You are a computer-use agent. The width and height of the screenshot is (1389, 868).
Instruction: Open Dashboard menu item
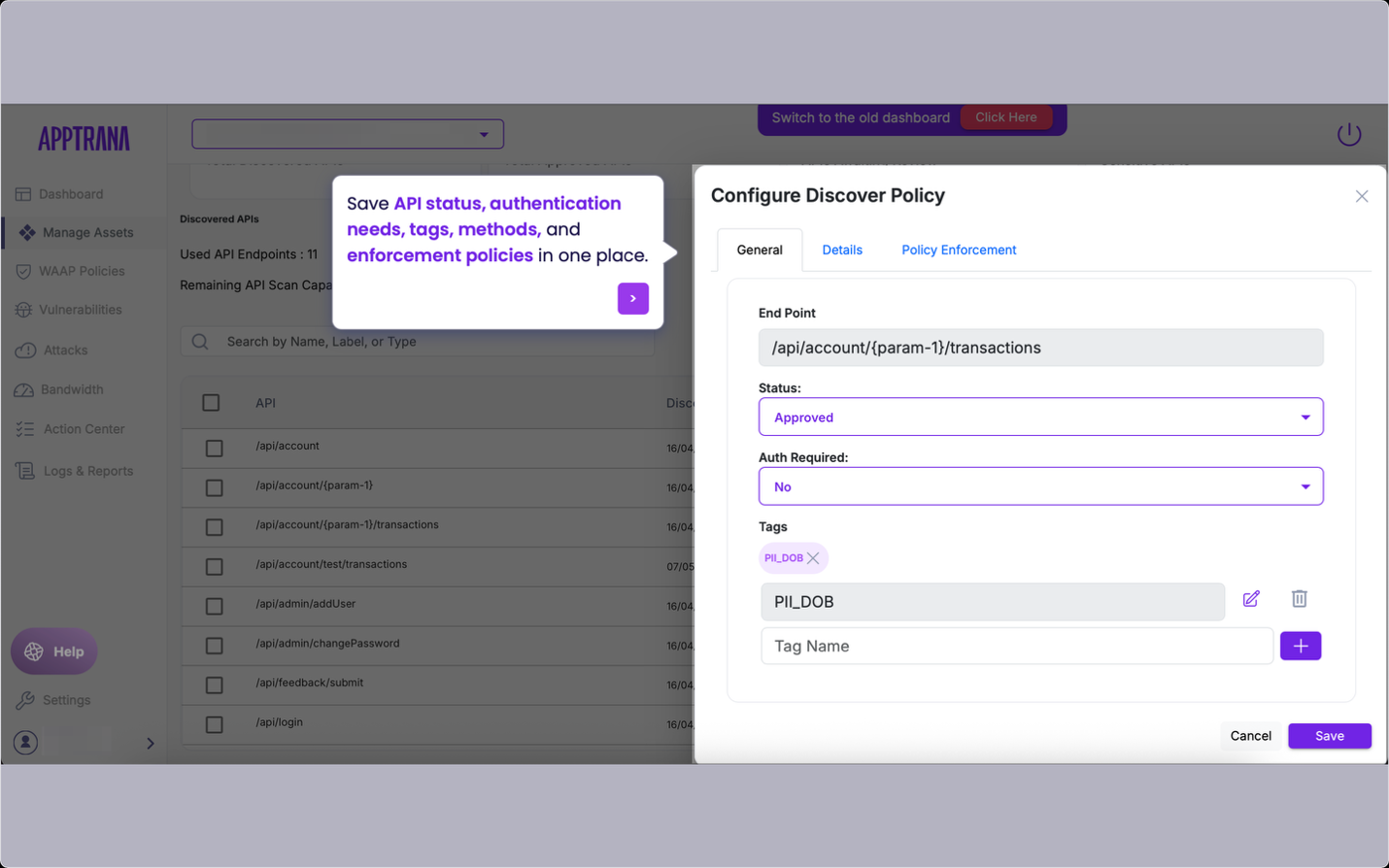pyautogui.click(x=71, y=194)
